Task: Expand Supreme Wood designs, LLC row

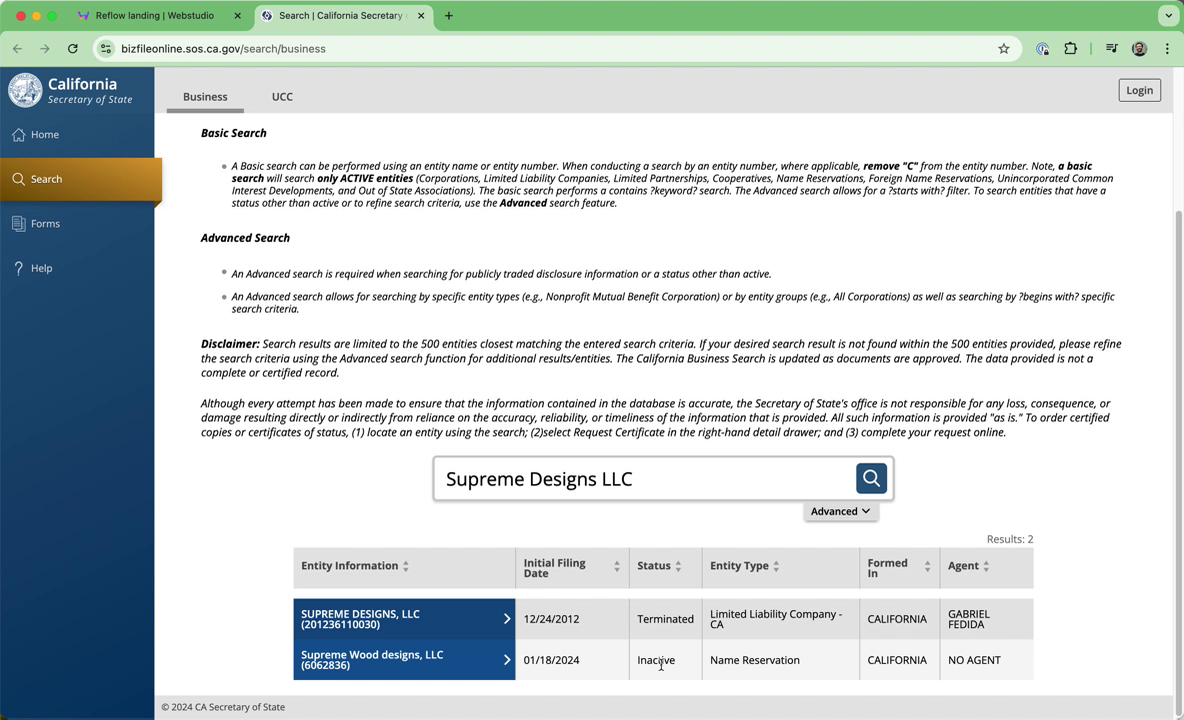Action: [404, 660]
